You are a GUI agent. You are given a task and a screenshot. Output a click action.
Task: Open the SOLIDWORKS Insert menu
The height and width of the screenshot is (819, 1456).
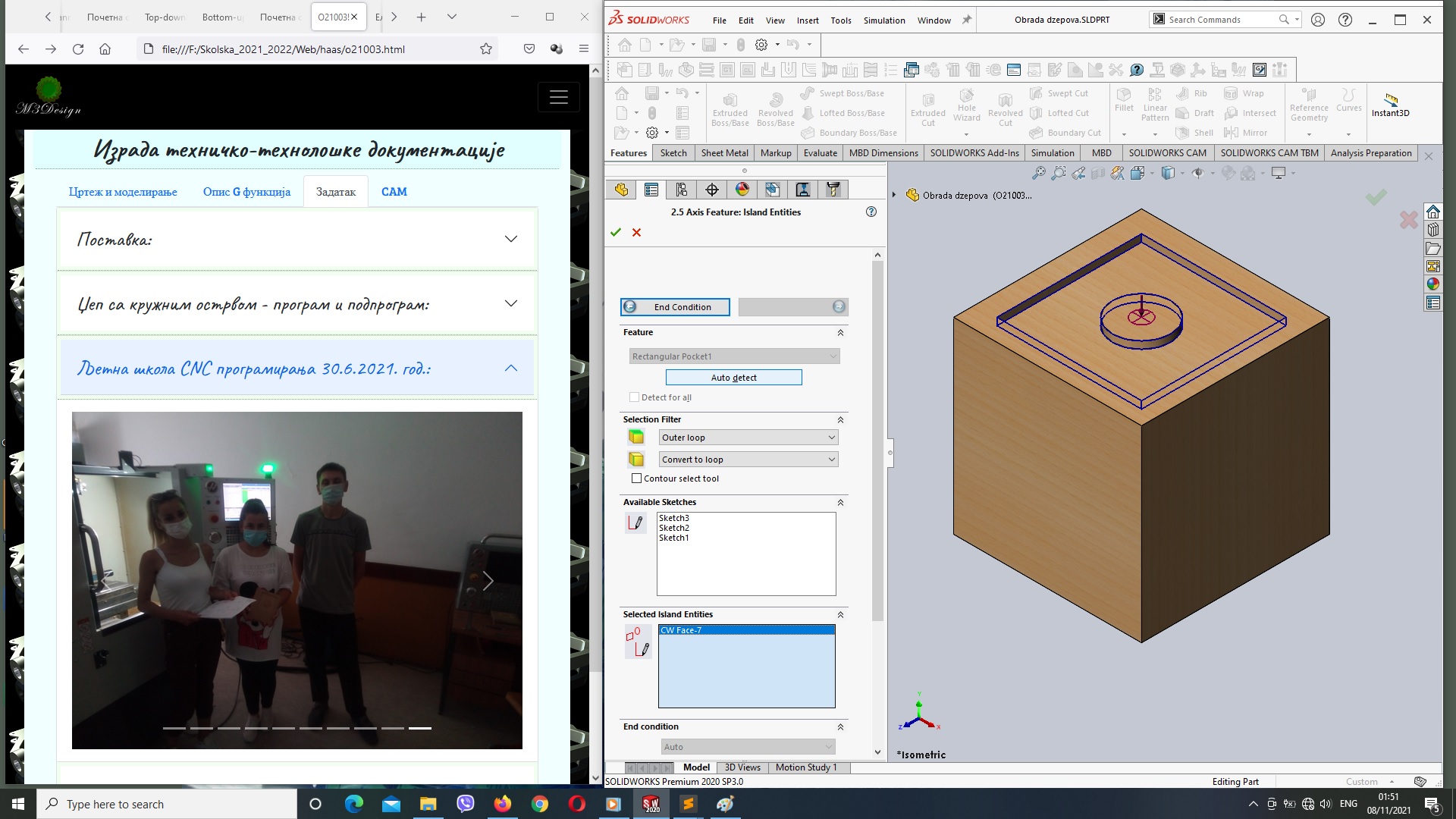click(808, 20)
